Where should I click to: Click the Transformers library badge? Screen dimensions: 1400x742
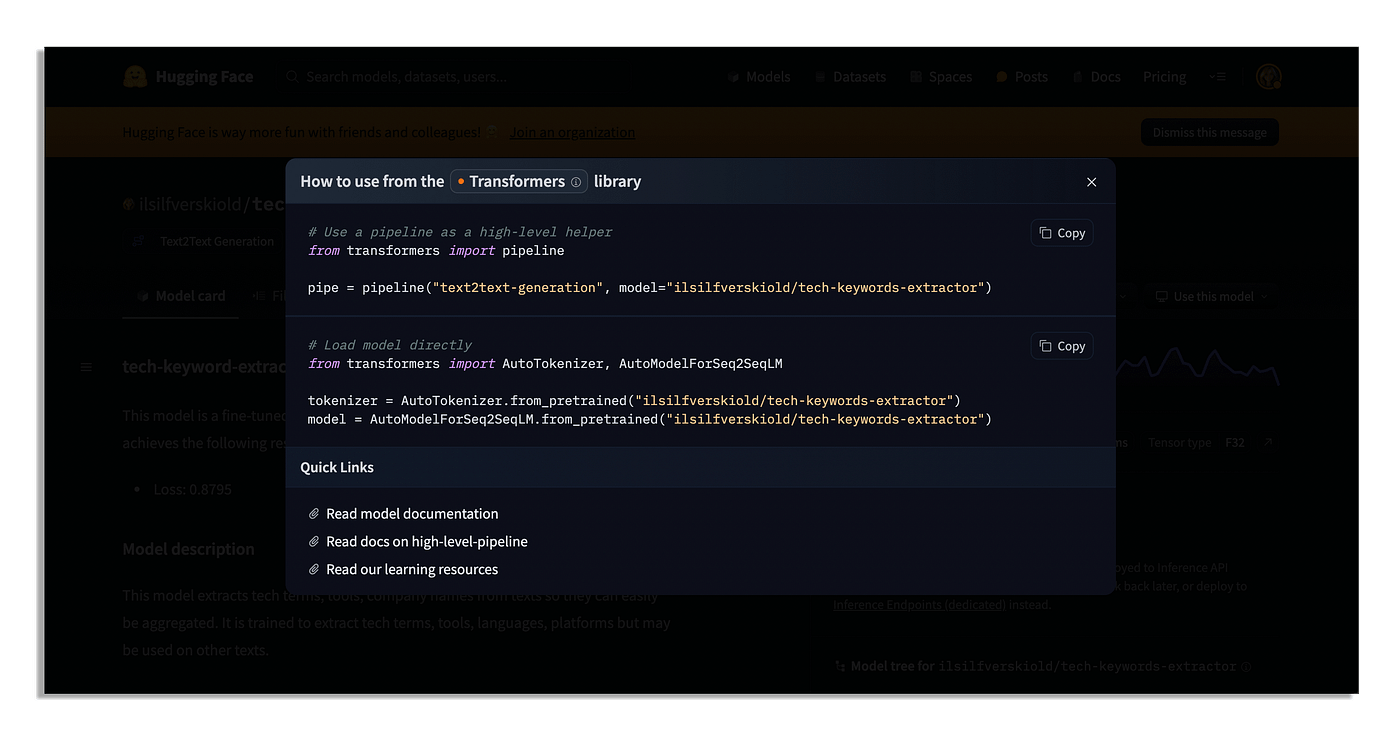[518, 182]
